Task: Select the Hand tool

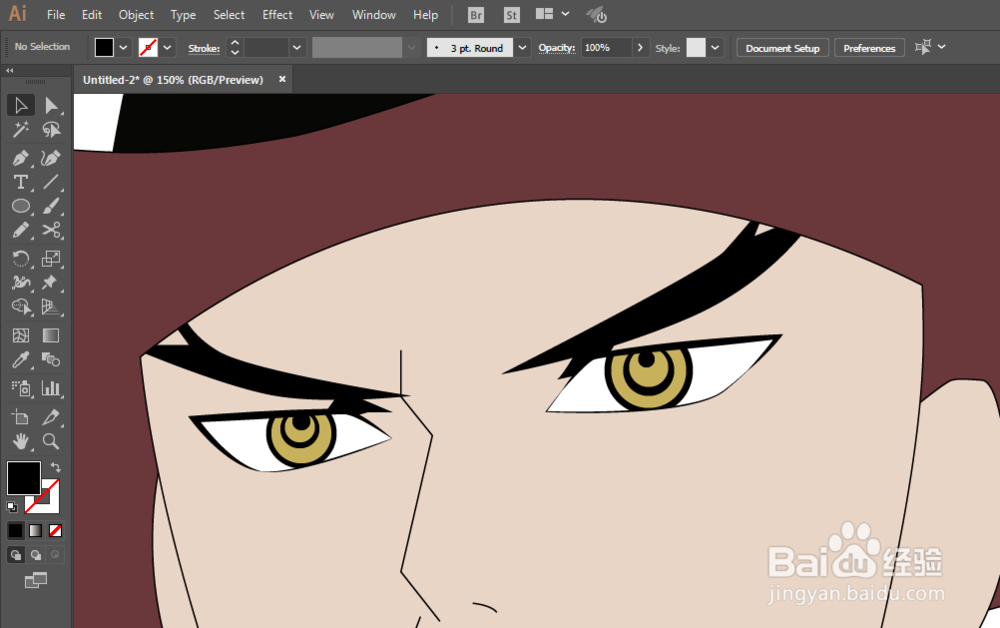Action: pyautogui.click(x=20, y=441)
